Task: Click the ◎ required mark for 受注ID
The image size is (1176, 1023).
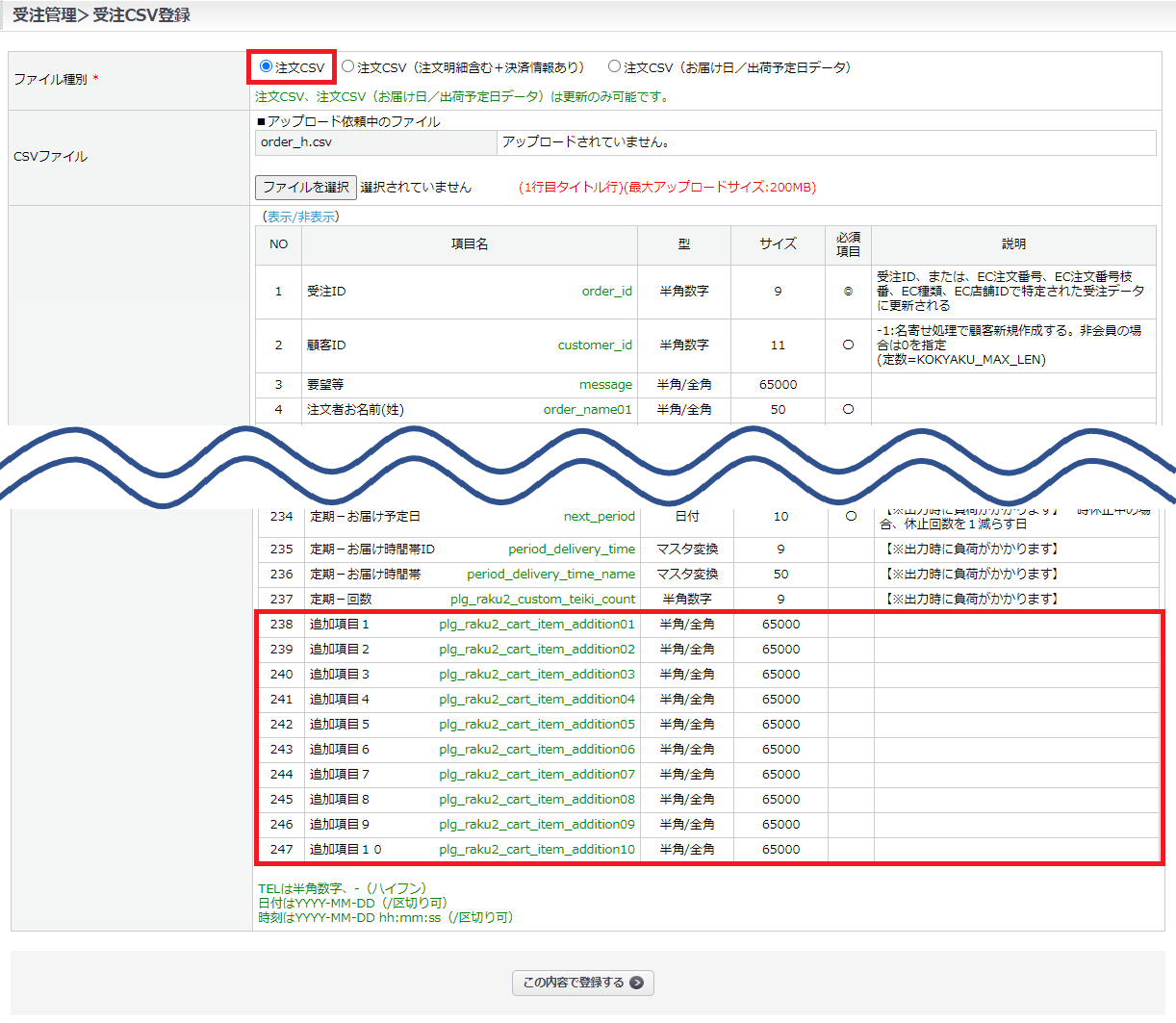Action: [x=848, y=292]
